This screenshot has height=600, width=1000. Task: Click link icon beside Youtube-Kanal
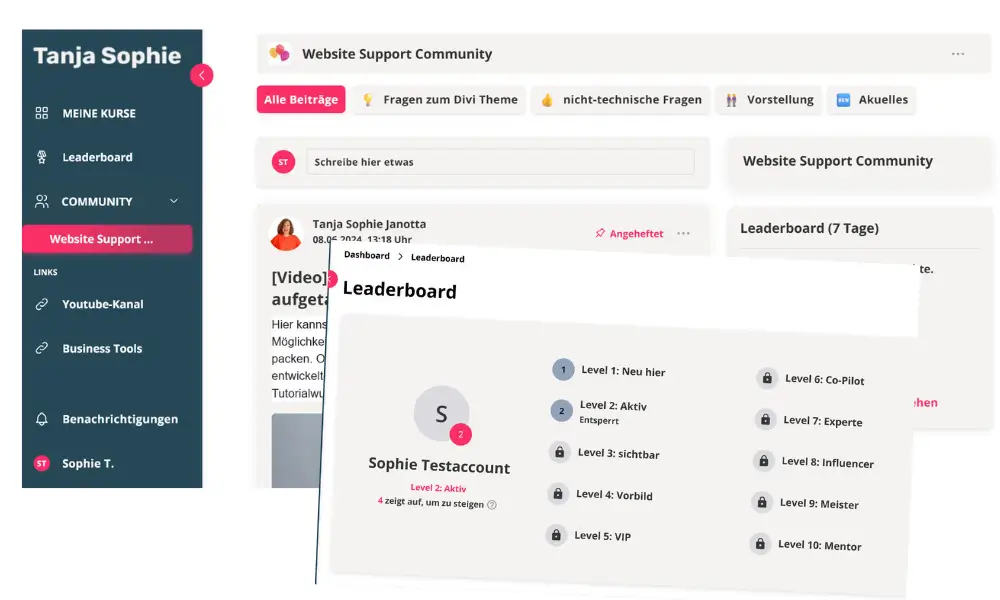41,304
